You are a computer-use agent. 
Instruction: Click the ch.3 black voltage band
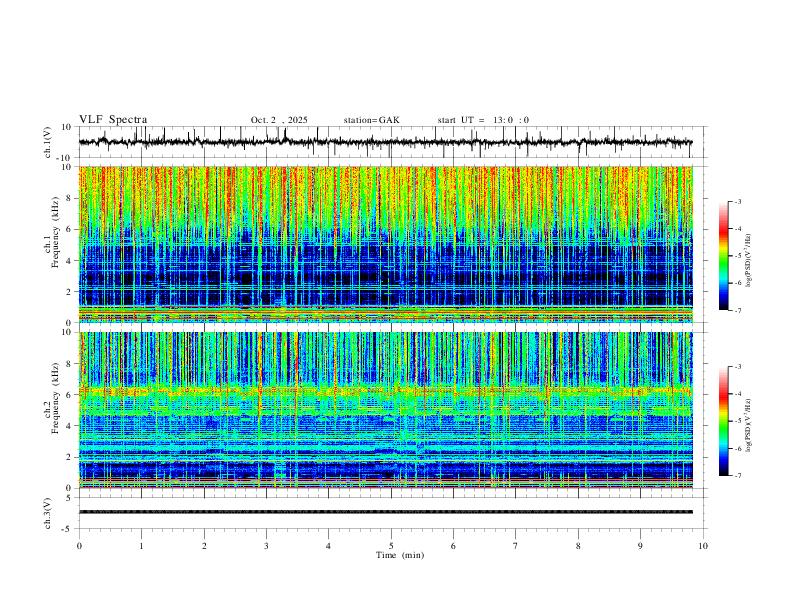[385, 512]
